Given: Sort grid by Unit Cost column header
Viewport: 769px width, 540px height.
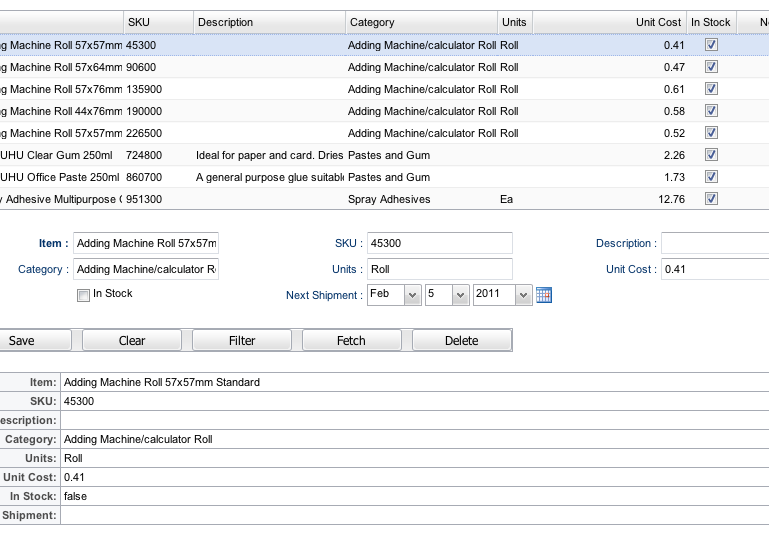Looking at the screenshot, I should tap(608, 22).
